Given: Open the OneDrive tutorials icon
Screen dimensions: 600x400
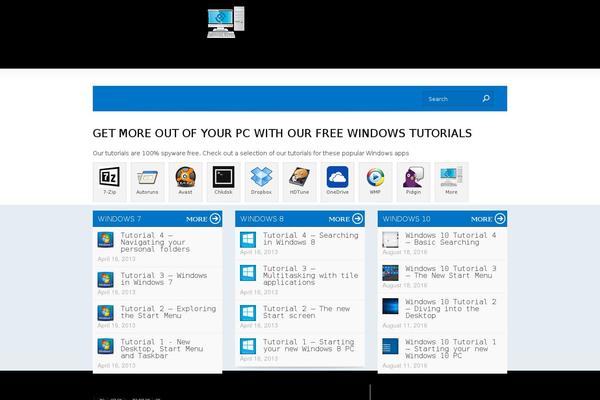Looking at the screenshot, I should (x=338, y=182).
